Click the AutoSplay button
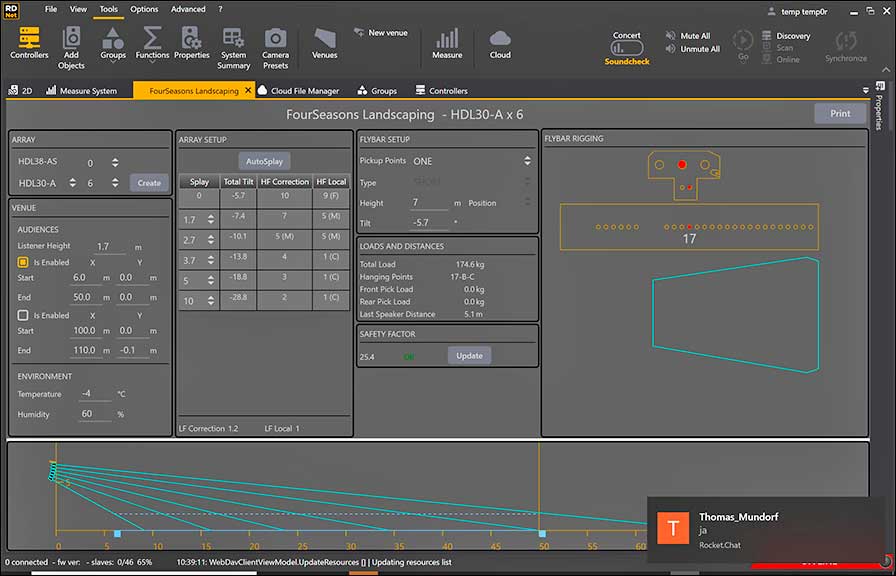The height and width of the screenshot is (576, 896). [x=265, y=161]
